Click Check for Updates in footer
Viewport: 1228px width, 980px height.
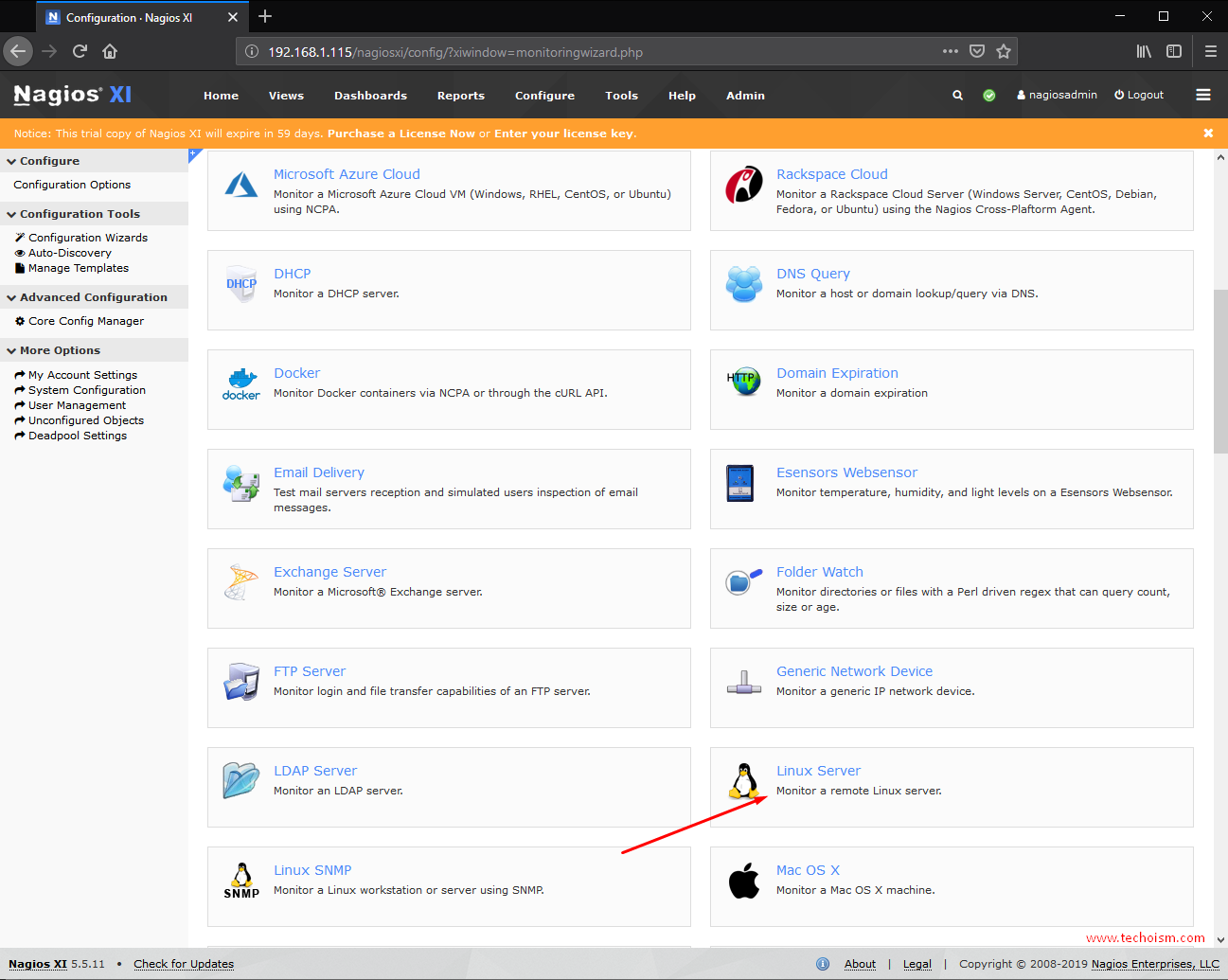184,964
